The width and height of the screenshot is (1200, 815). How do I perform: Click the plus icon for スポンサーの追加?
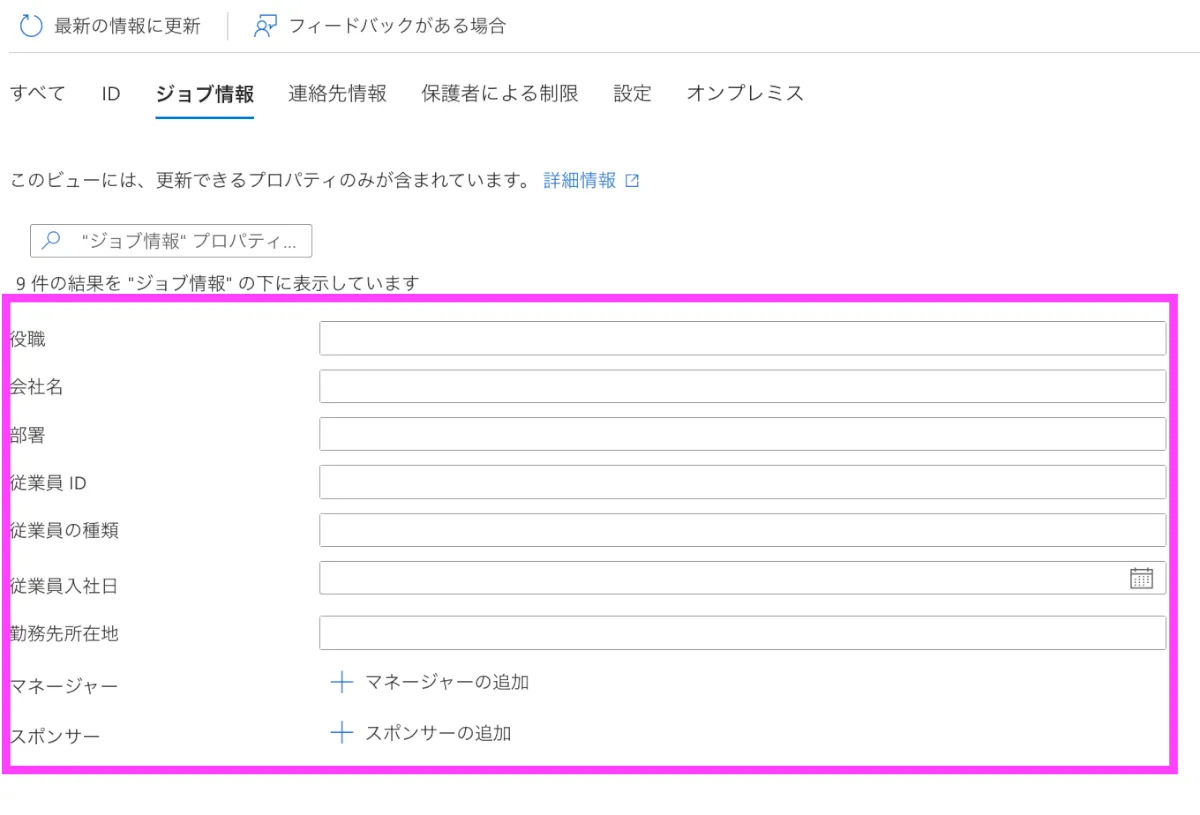tap(342, 733)
